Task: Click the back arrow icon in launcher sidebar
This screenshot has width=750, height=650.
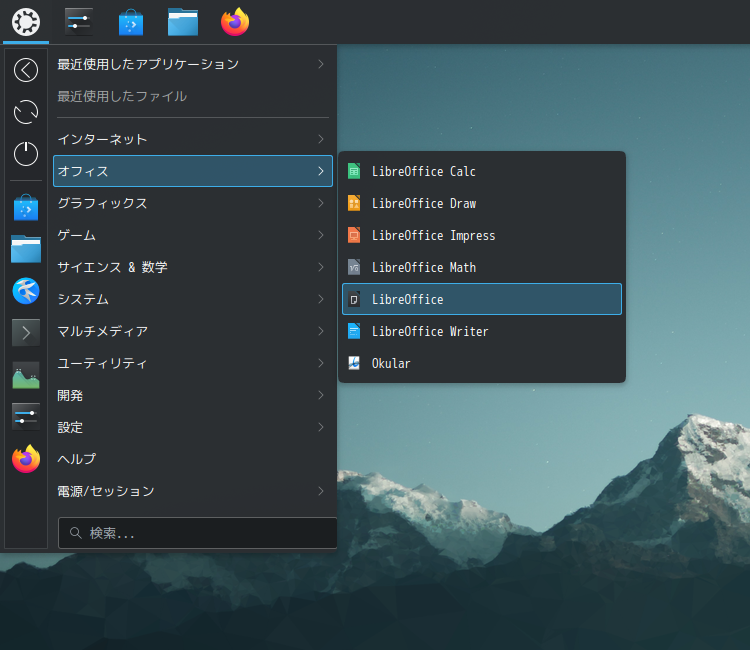Action: pos(26,70)
